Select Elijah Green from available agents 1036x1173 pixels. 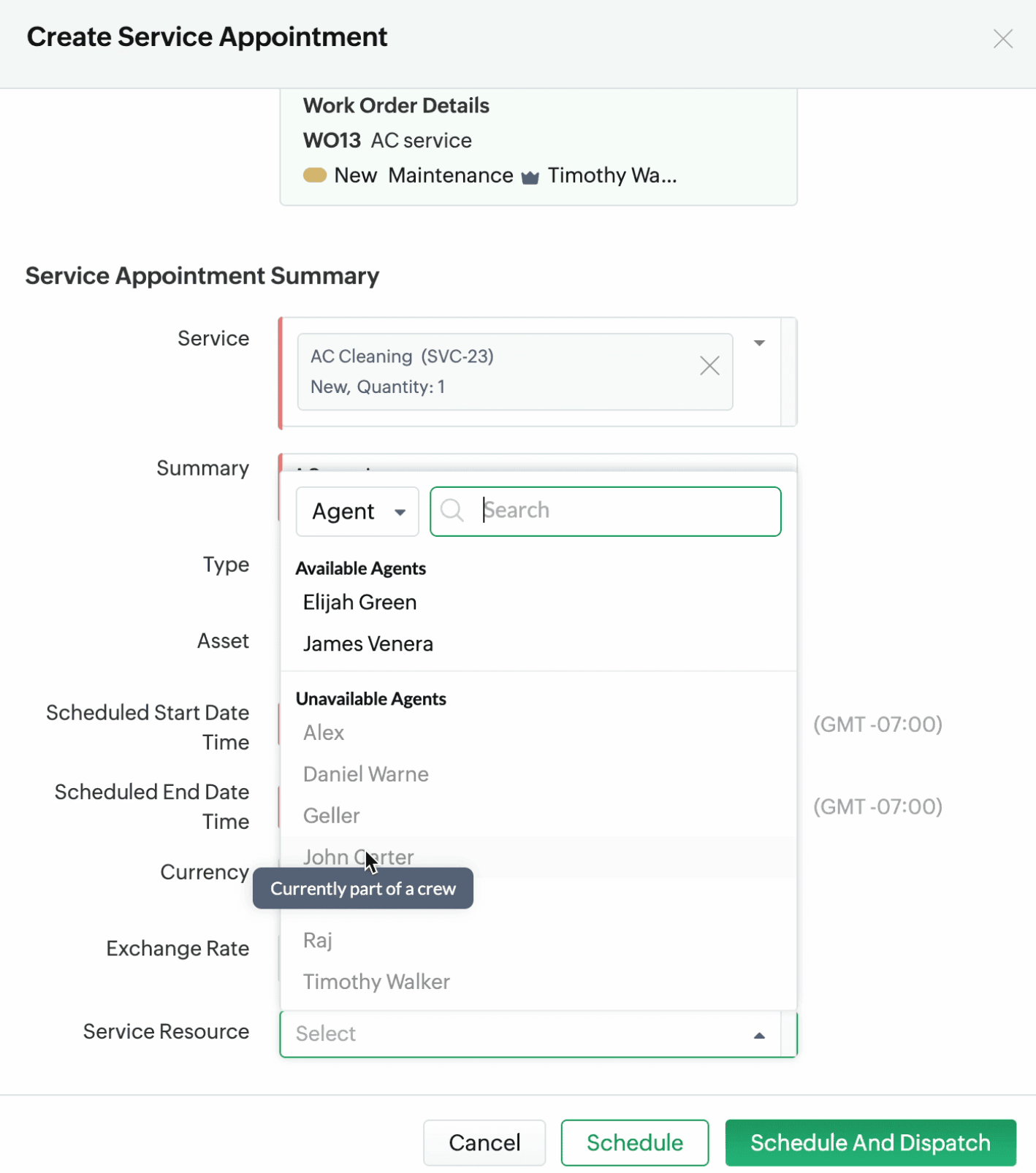[x=359, y=603]
